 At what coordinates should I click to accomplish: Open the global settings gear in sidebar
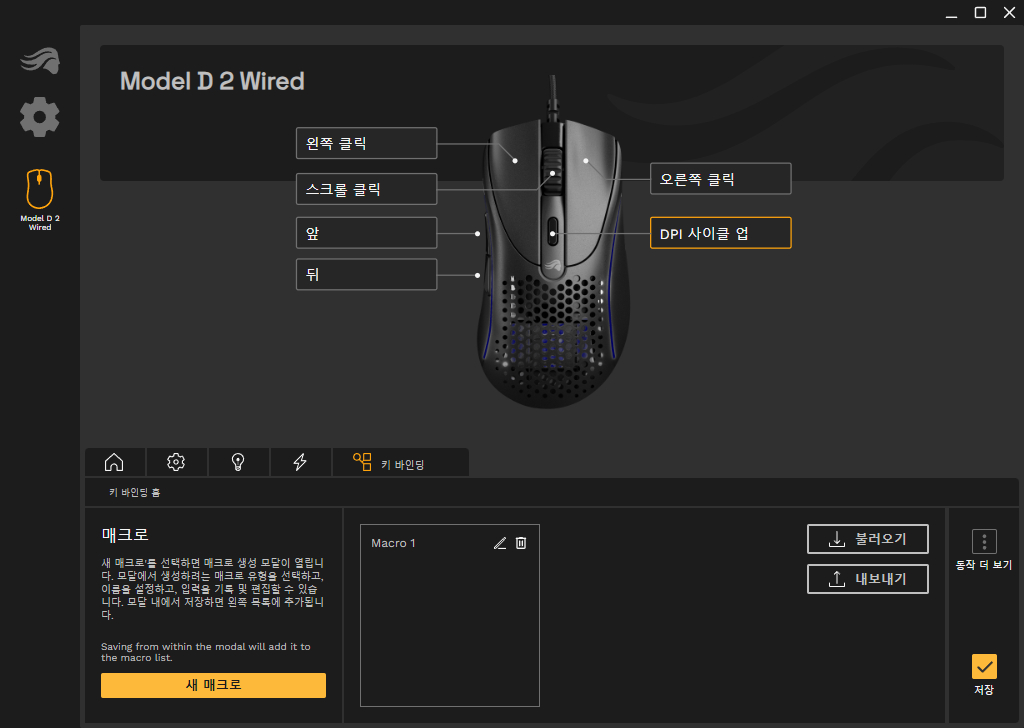[40, 117]
